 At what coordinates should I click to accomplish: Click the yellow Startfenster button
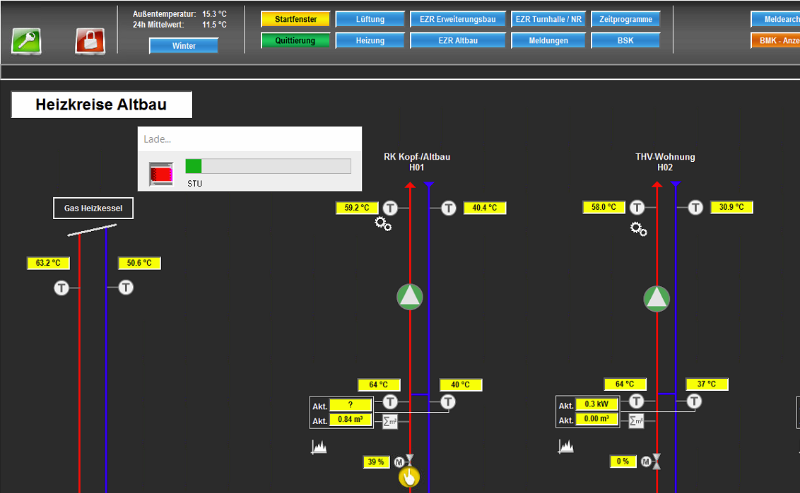tap(295, 19)
